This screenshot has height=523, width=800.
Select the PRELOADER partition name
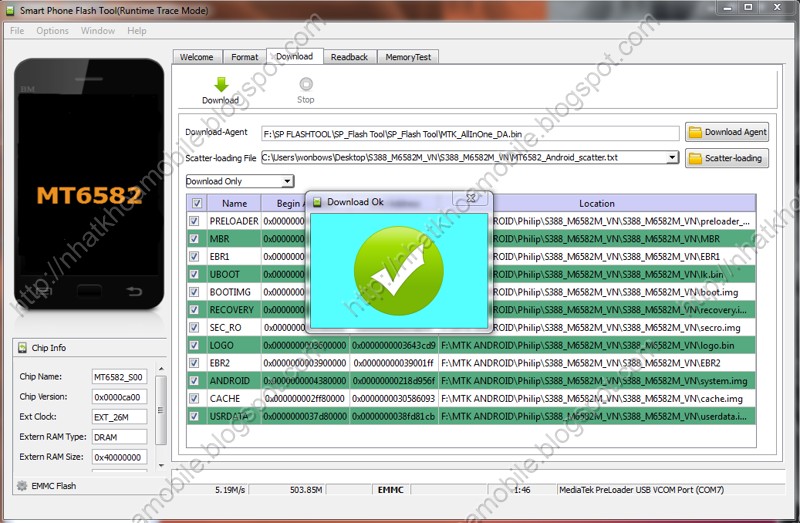pos(234,221)
